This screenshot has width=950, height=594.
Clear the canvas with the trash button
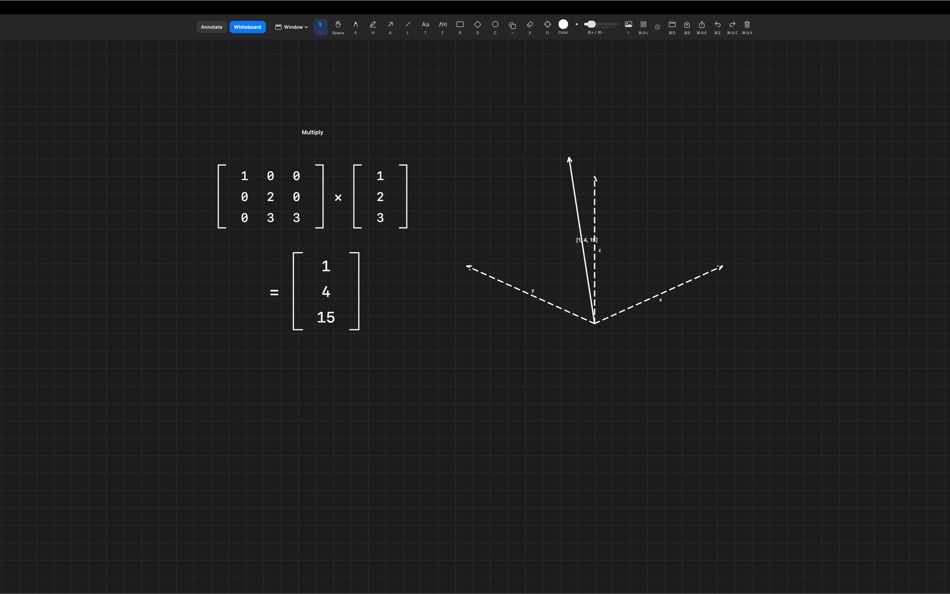click(x=748, y=23)
